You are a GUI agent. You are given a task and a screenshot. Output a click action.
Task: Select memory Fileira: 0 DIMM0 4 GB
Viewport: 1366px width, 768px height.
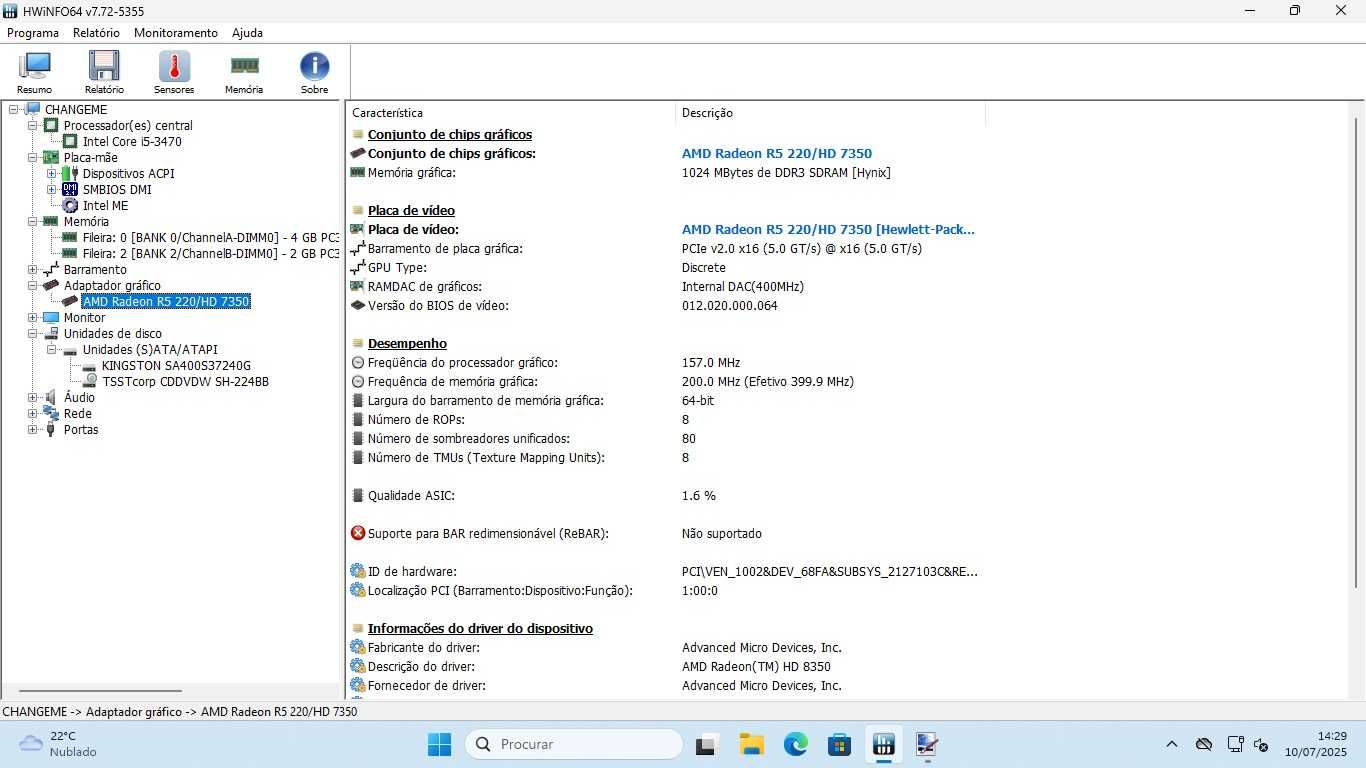[210, 238]
